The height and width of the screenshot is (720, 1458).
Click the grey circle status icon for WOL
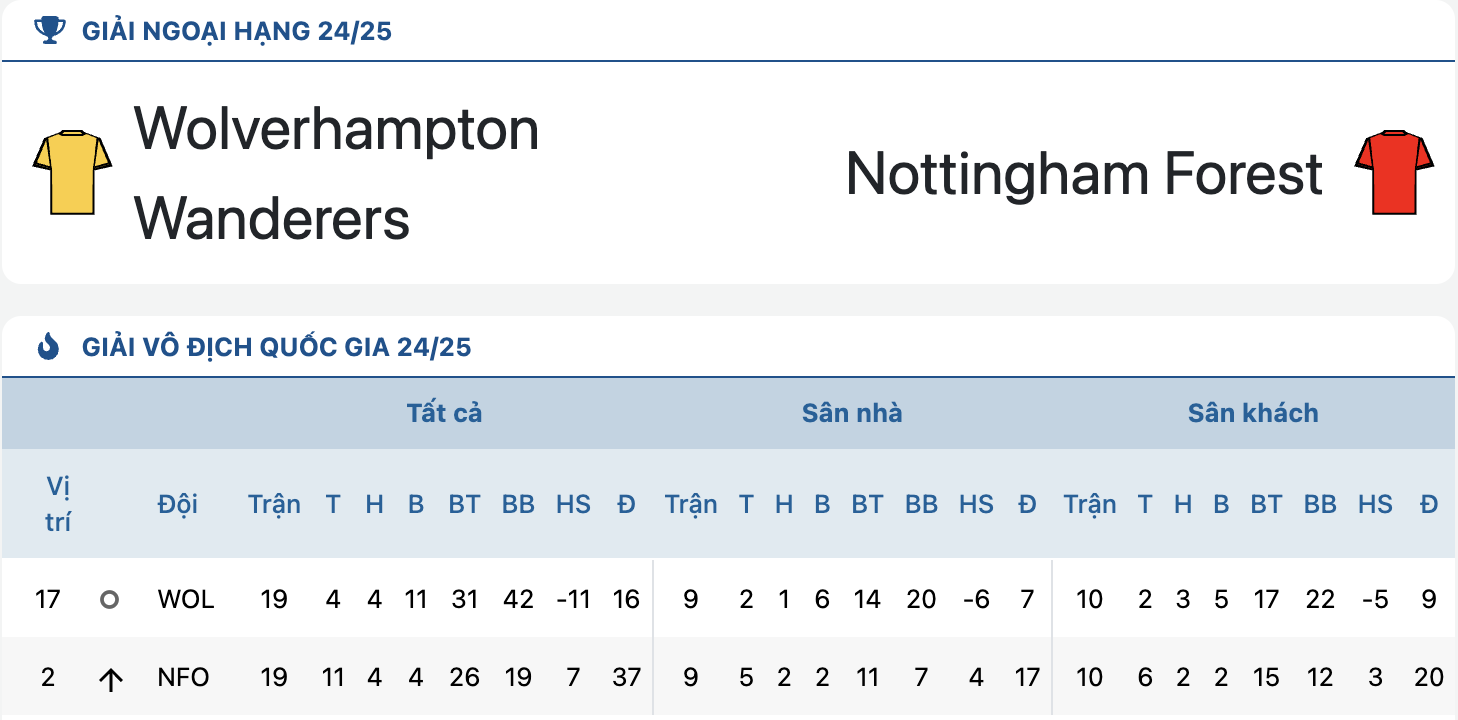click(x=110, y=600)
